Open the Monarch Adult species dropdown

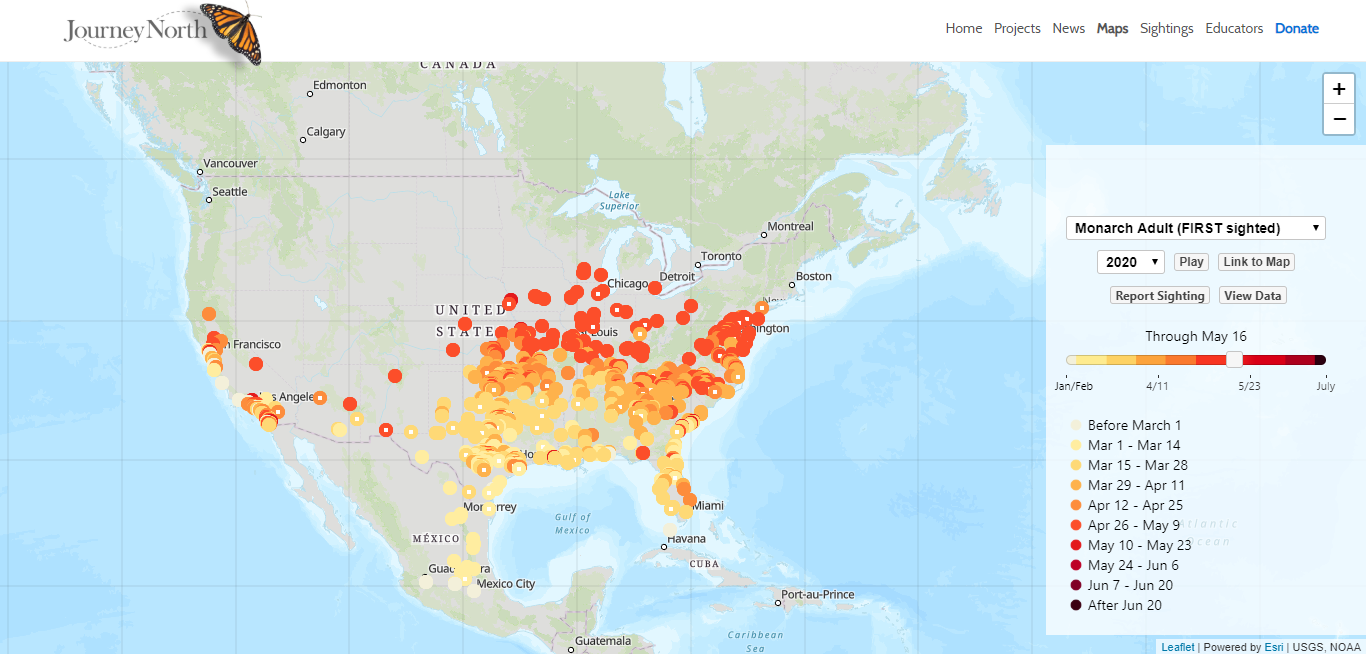coord(1196,228)
